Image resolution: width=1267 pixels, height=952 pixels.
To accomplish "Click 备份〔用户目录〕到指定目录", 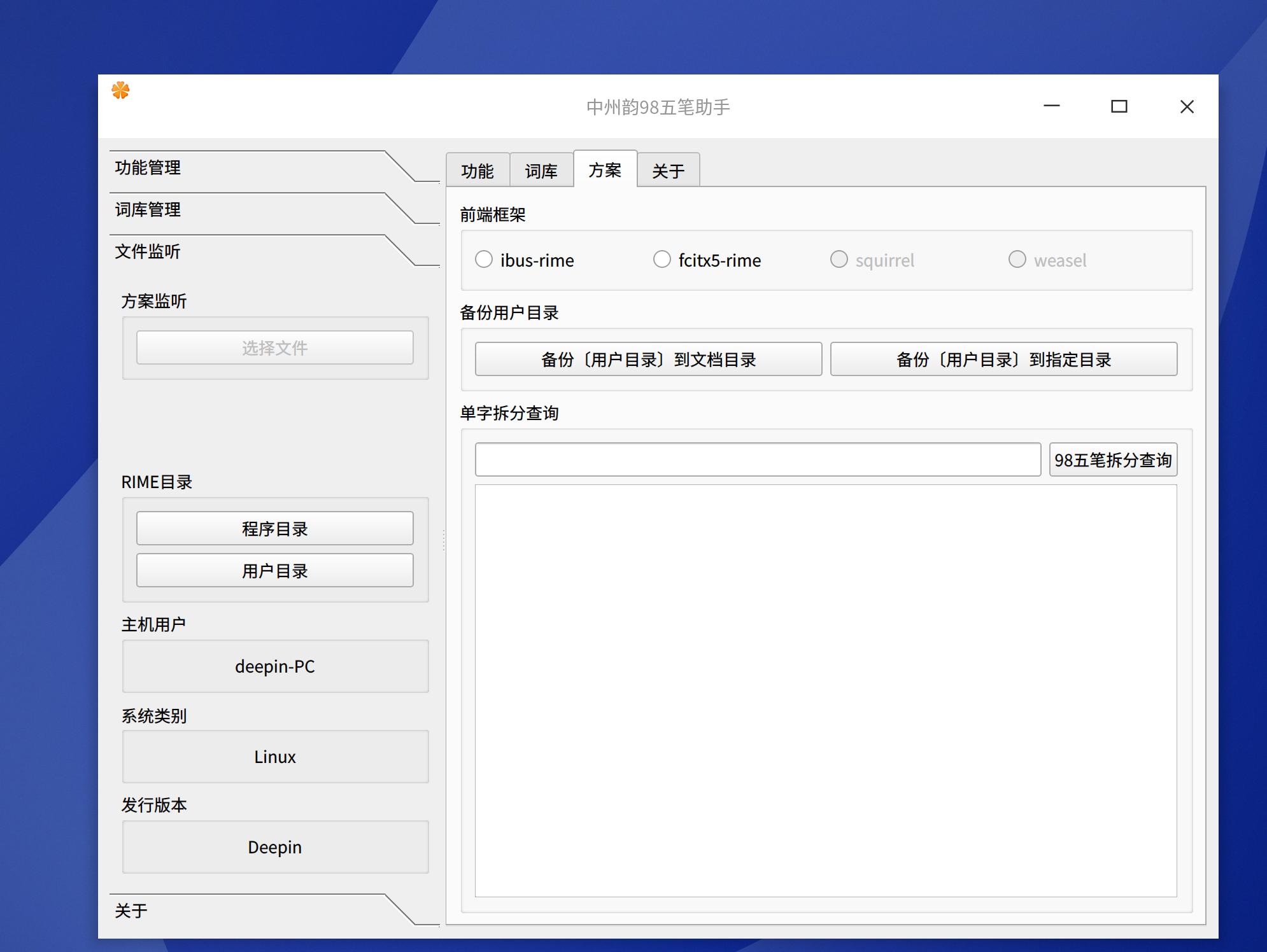I will tap(1003, 359).
